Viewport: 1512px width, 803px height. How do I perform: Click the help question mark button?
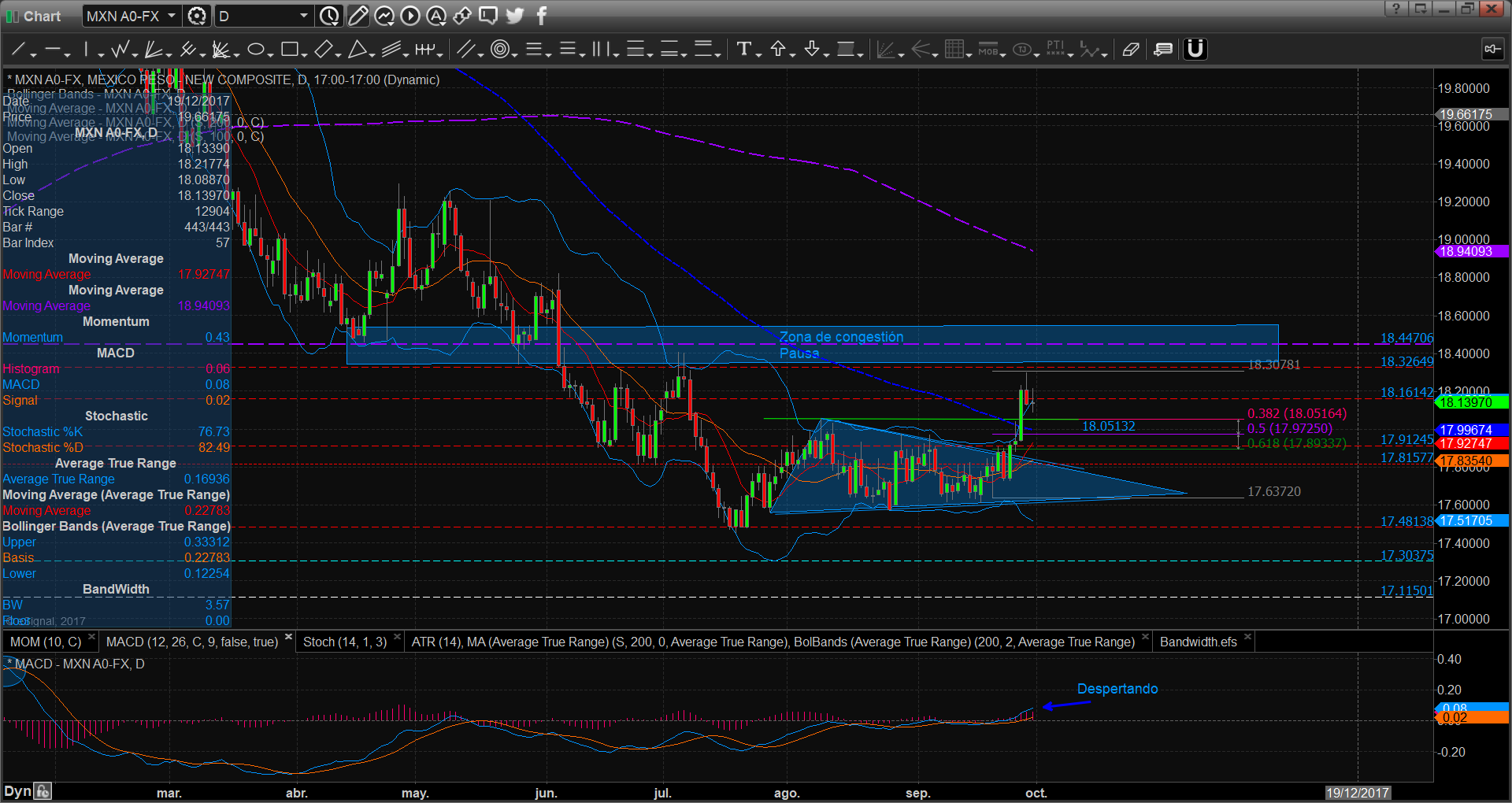point(1396,9)
